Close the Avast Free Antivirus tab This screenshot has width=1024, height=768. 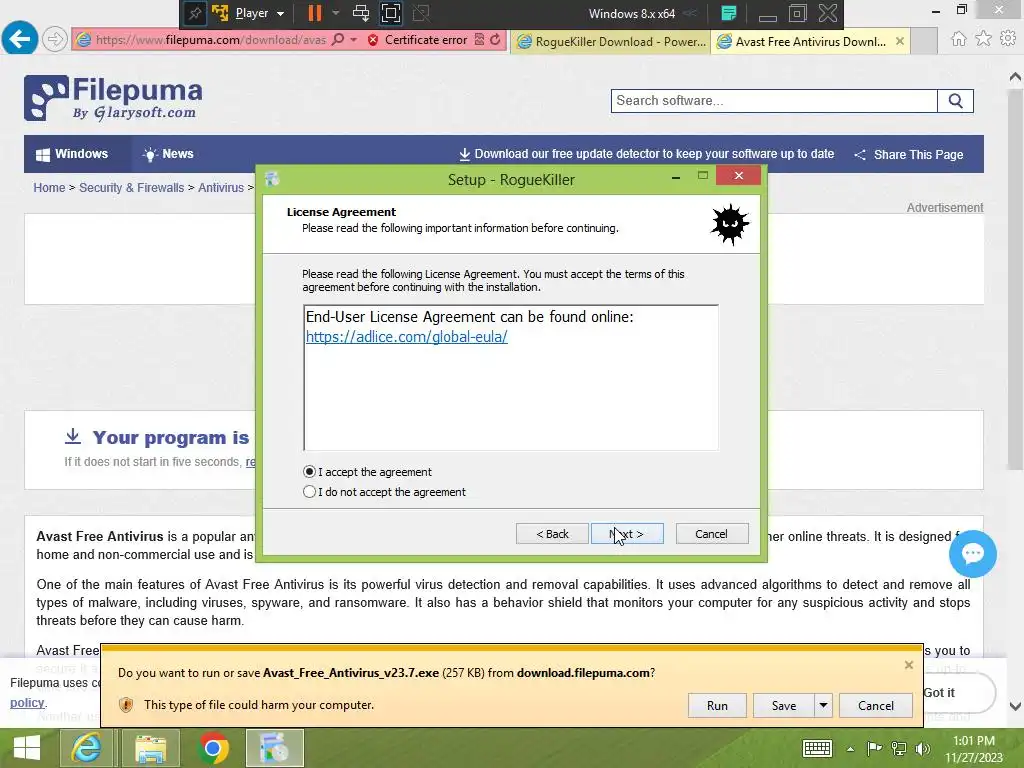point(900,41)
